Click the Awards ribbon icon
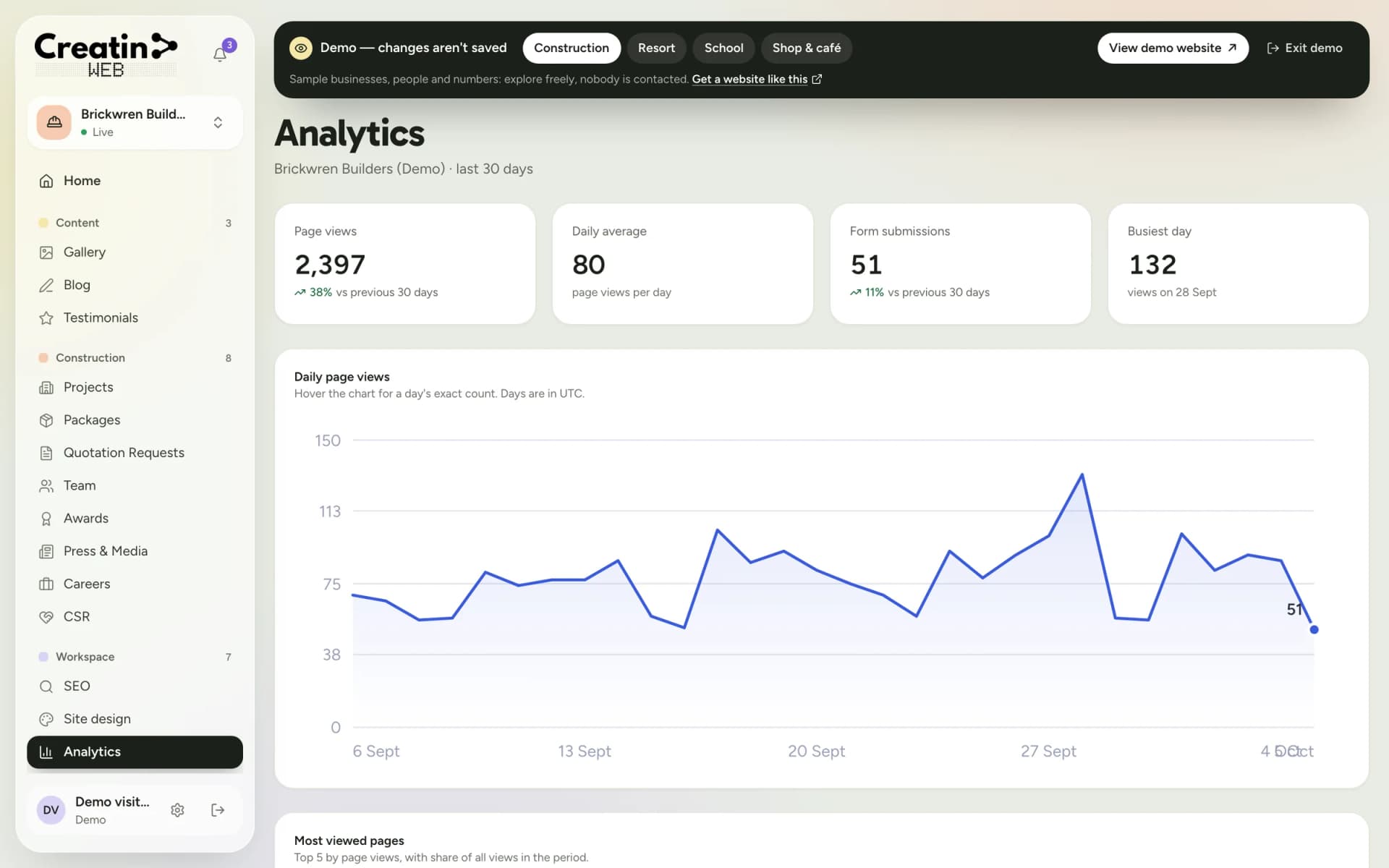 point(46,519)
